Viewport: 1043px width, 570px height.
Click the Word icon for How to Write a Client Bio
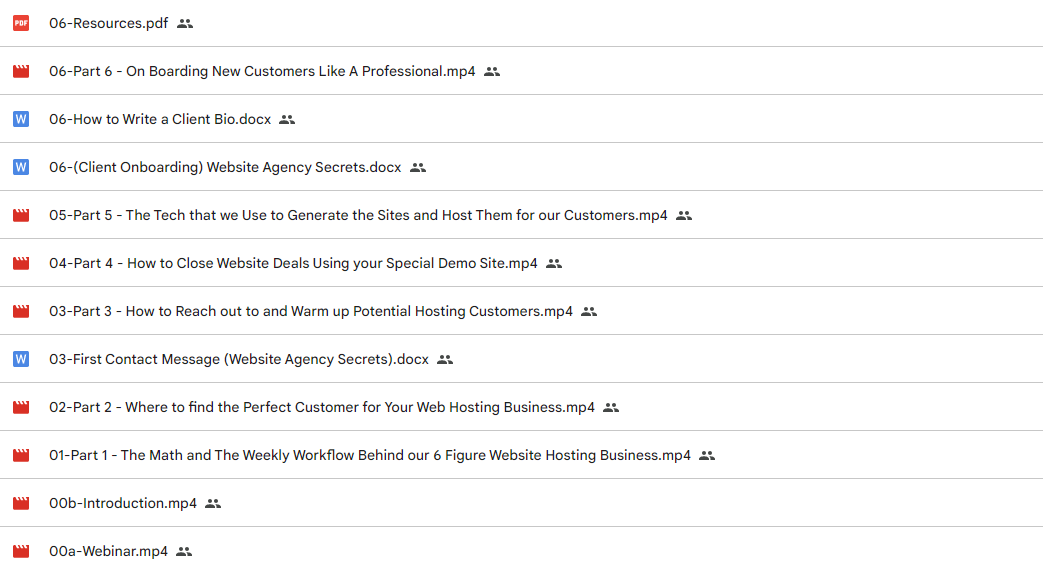click(x=21, y=119)
